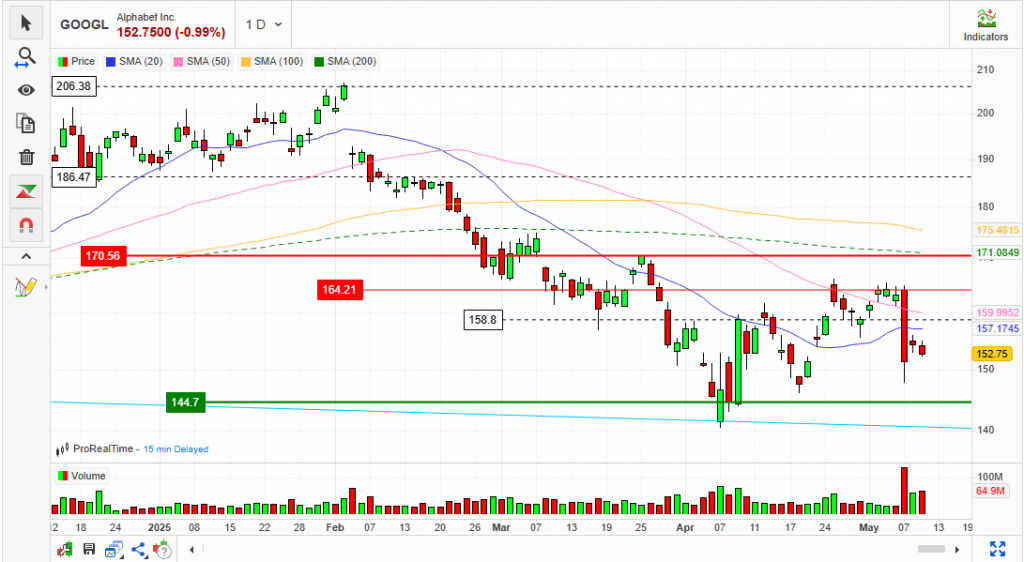The height and width of the screenshot is (562, 1024).
Task: Toggle the SMA (100) legend item
Action: [272, 61]
